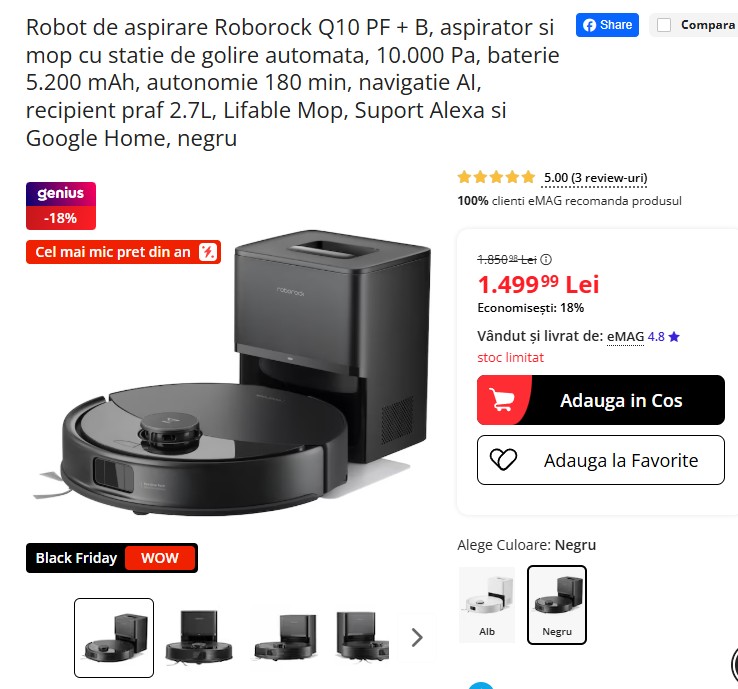Select the third product thumbnail
The height and width of the screenshot is (689, 738).
285,638
